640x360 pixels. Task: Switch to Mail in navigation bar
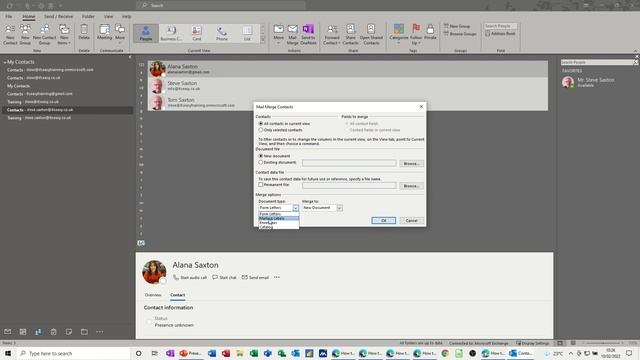point(8,332)
